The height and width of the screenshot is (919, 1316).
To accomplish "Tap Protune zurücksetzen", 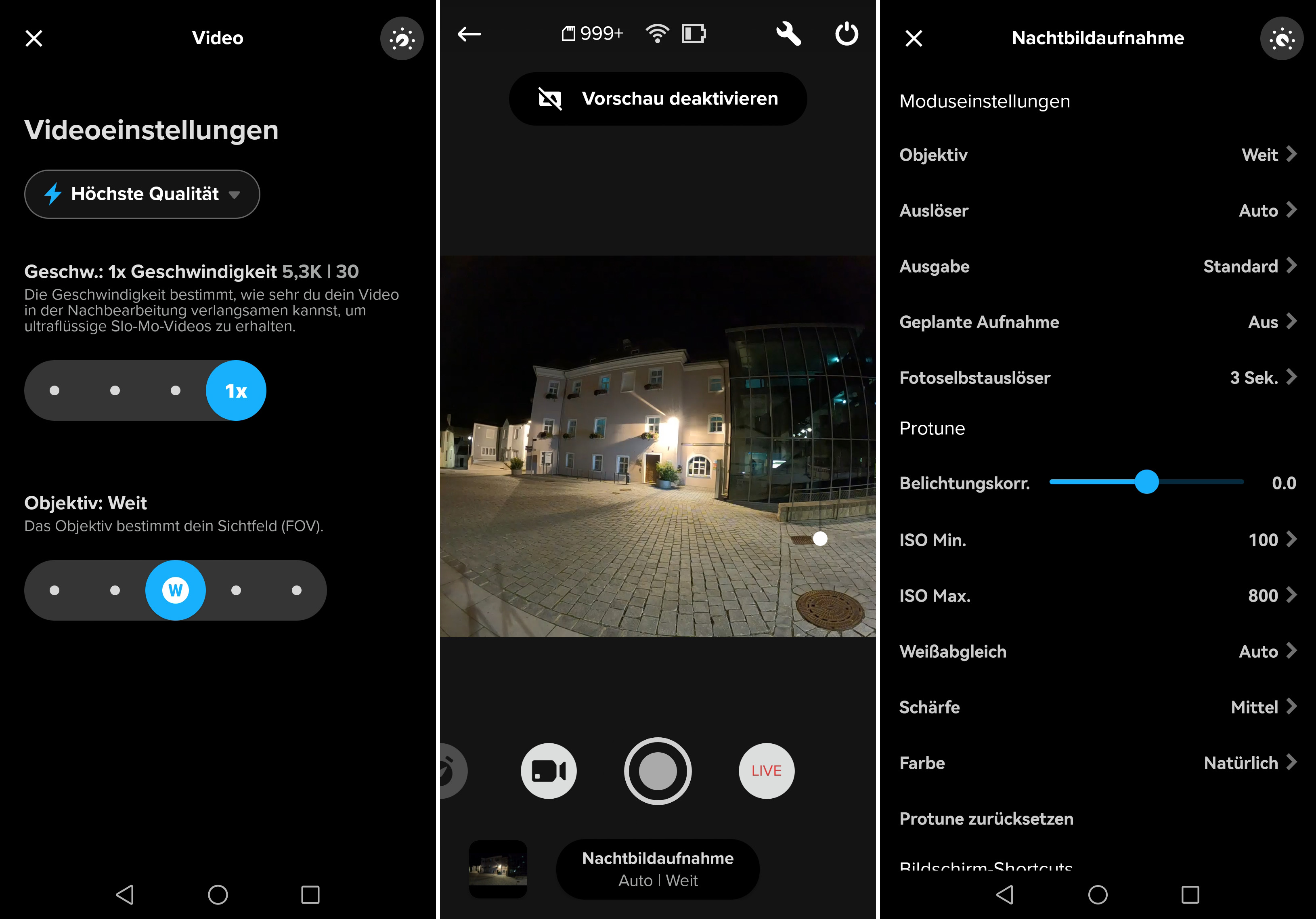I will [986, 819].
